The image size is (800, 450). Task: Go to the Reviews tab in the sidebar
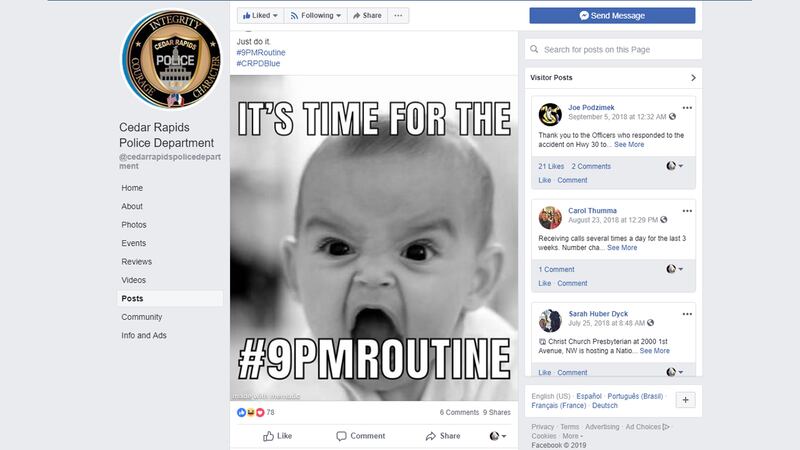tap(137, 262)
